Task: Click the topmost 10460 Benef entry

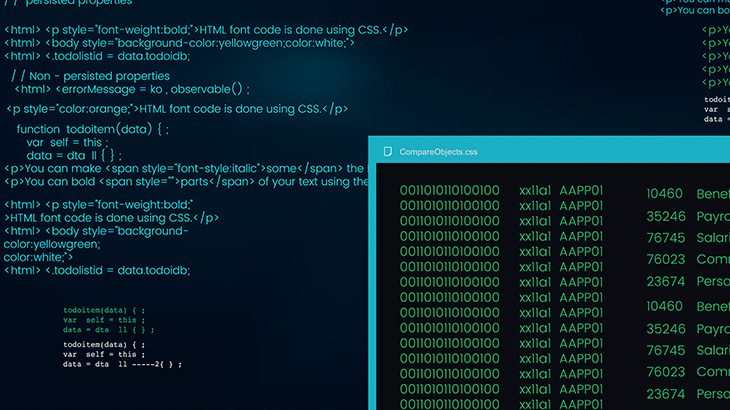Action: pos(688,194)
